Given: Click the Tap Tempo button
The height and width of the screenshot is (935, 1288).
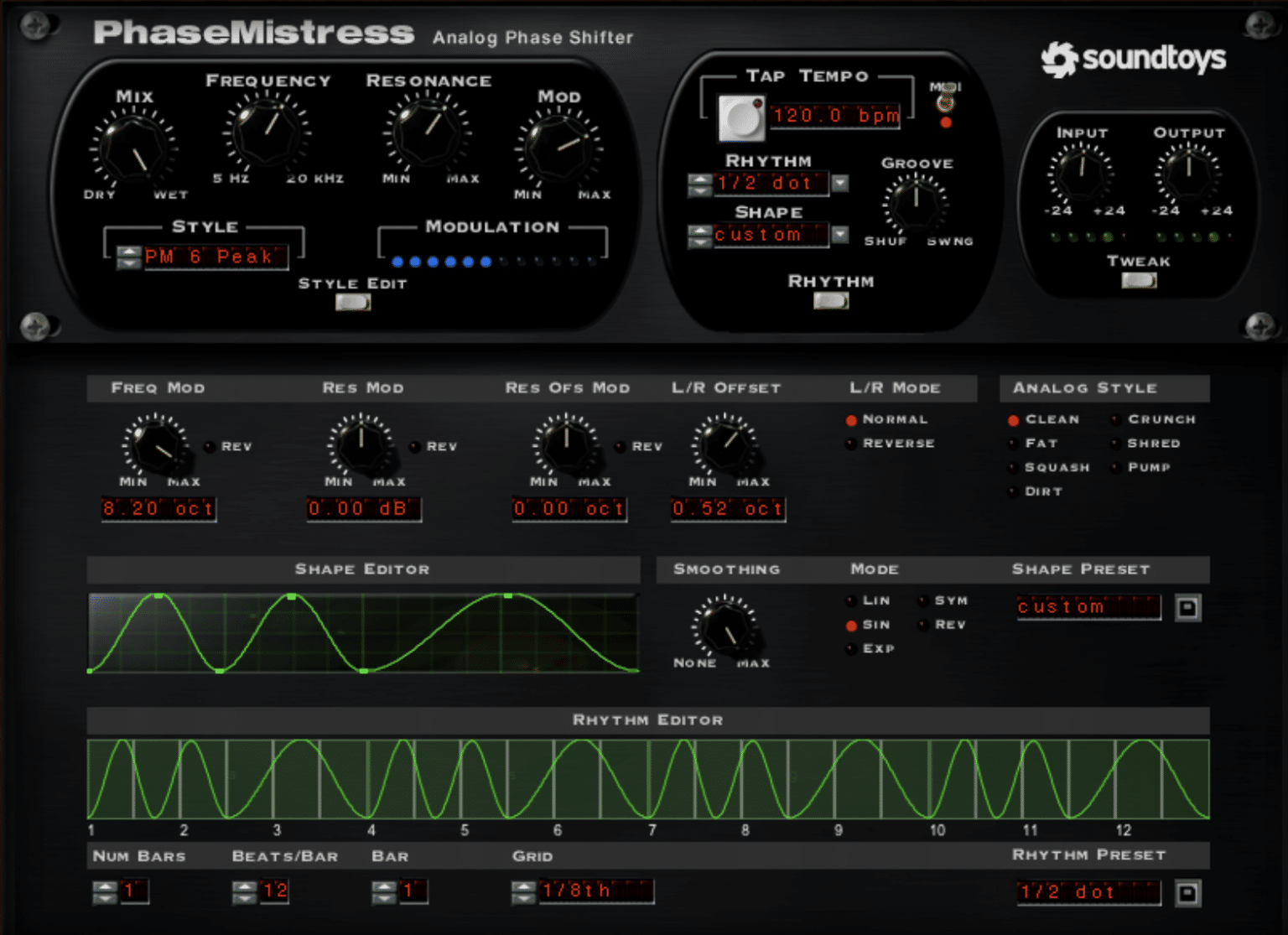Looking at the screenshot, I should pos(741,117).
